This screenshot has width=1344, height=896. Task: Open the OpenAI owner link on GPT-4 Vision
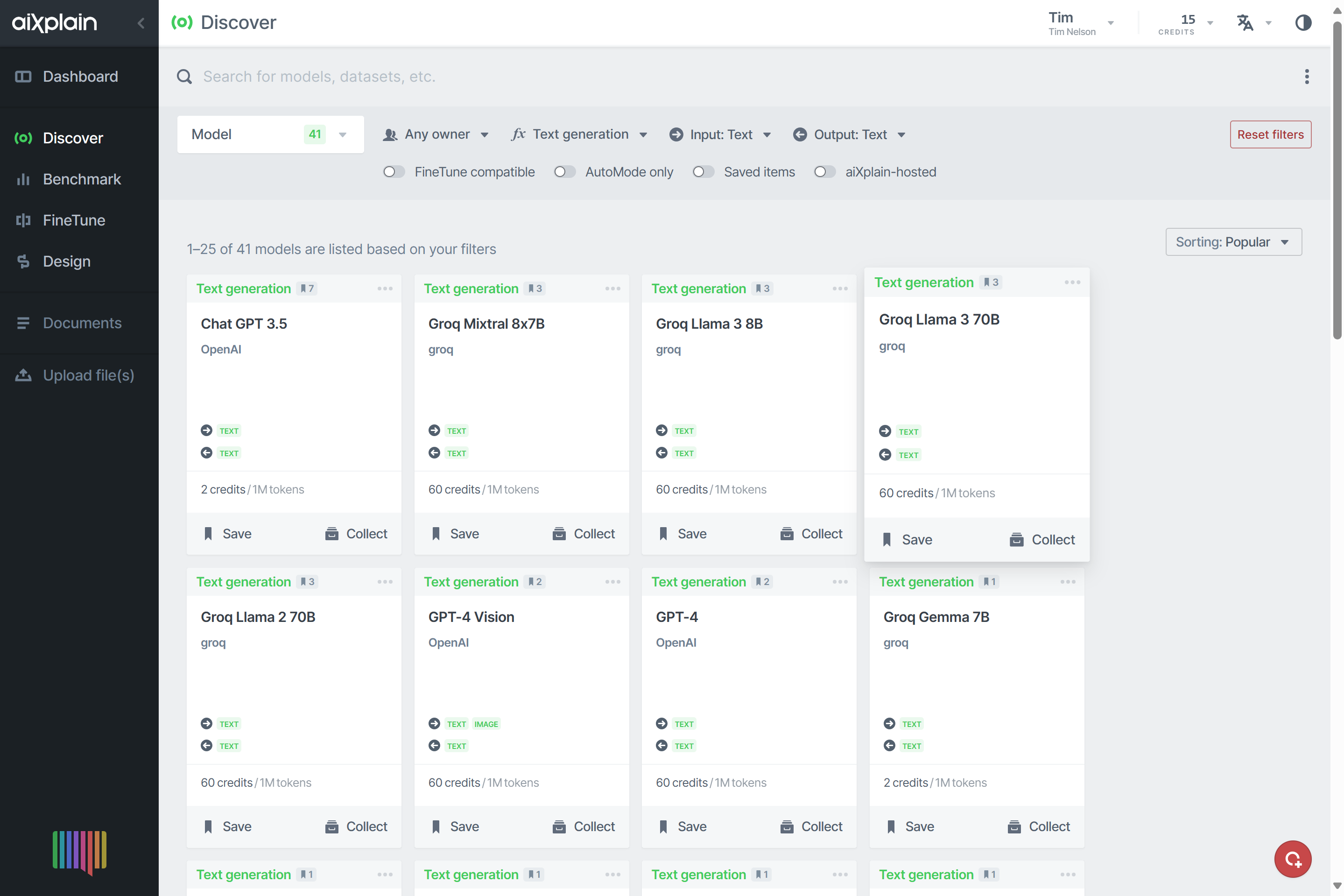[x=448, y=642]
